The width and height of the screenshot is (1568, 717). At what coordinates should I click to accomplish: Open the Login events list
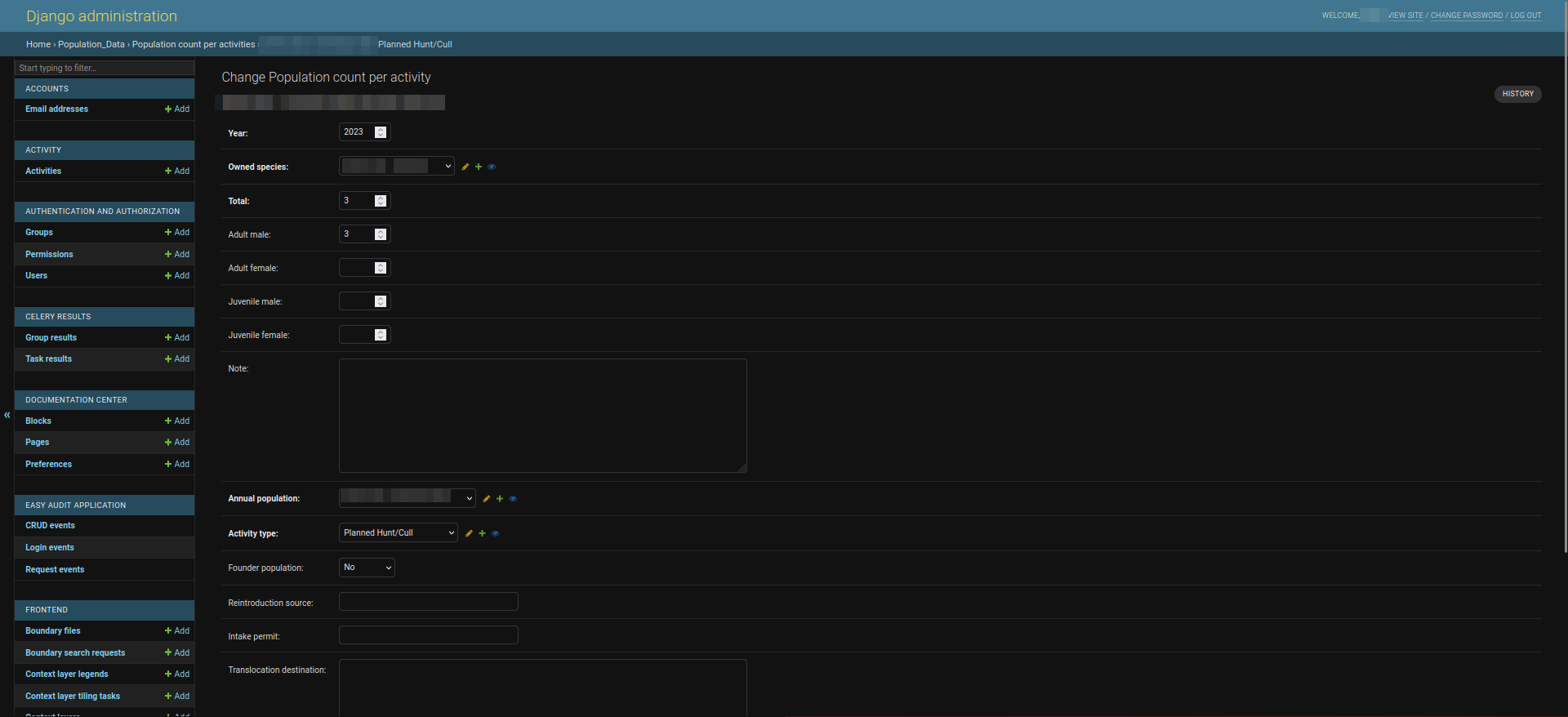point(50,548)
